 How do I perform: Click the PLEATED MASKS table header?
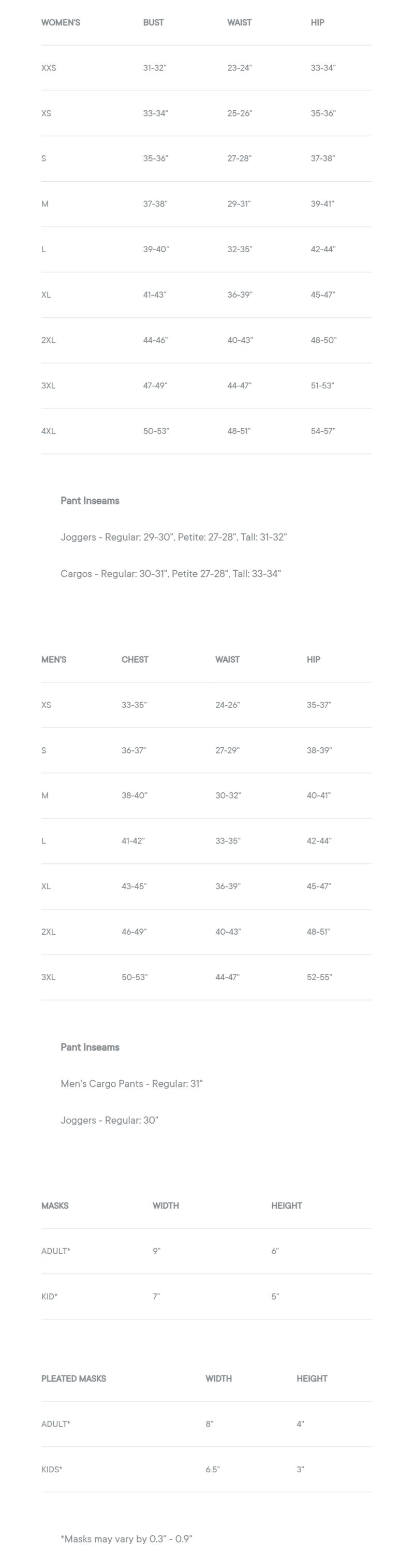(73, 1378)
